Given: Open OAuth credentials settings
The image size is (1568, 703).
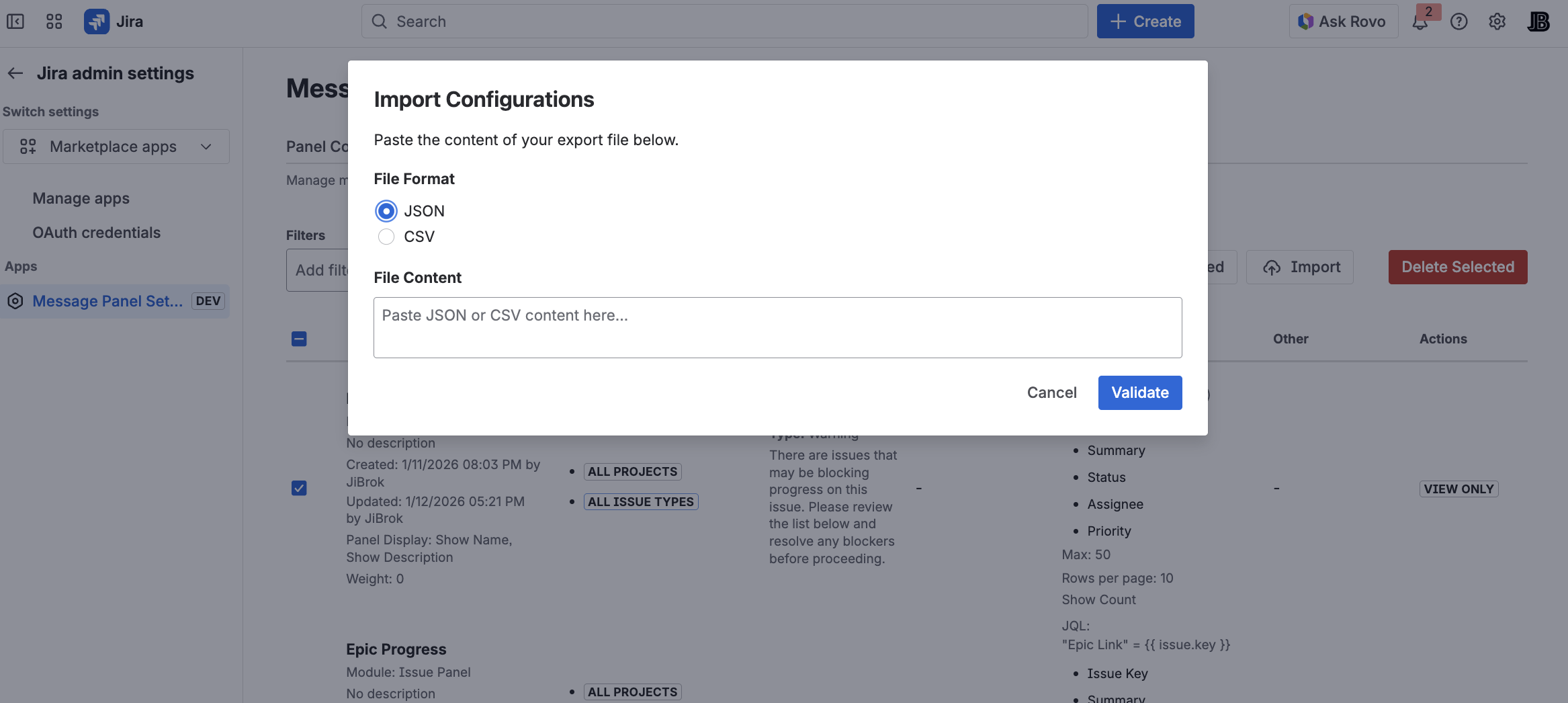Looking at the screenshot, I should [x=96, y=232].
